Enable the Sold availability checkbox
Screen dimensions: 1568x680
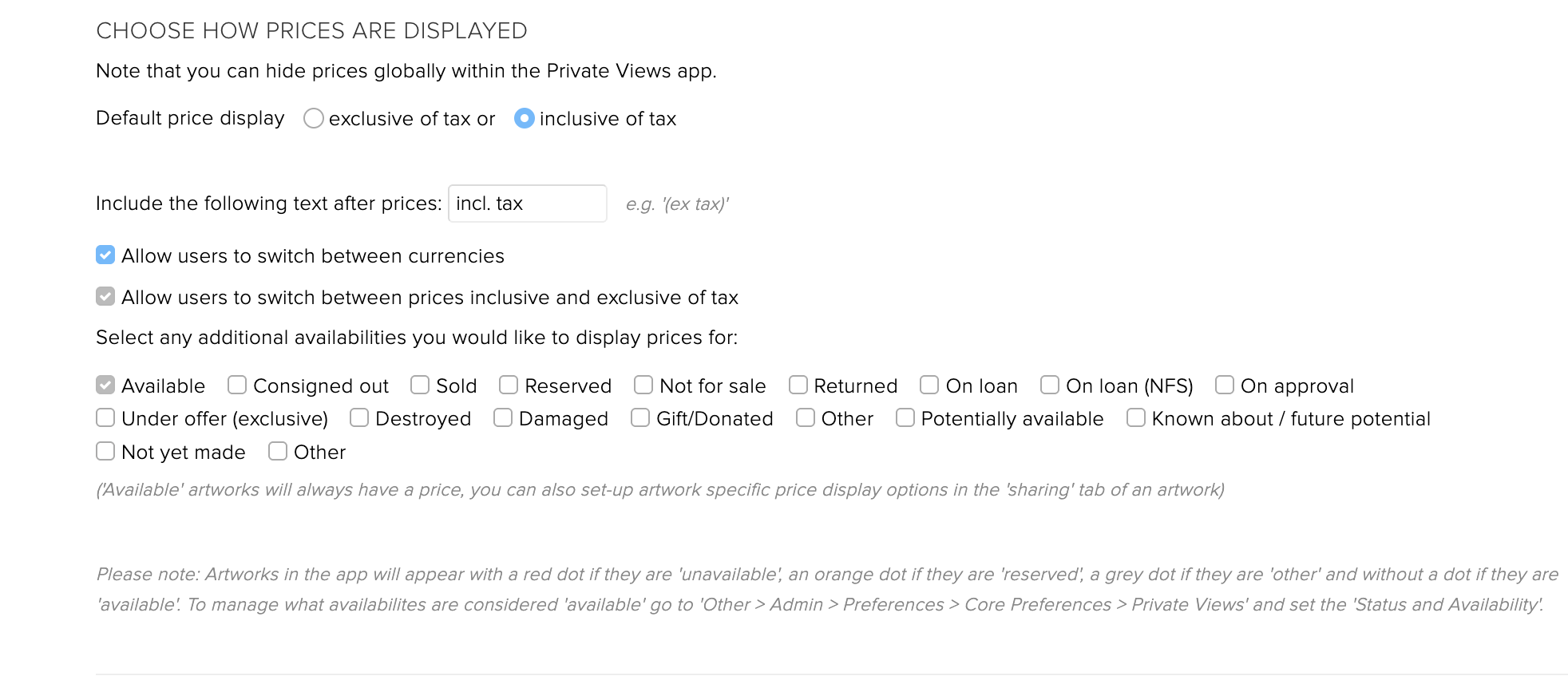click(x=420, y=385)
